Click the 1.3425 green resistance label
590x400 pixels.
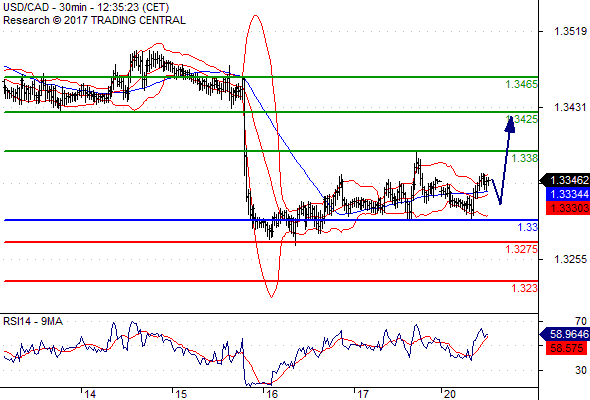click(522, 119)
